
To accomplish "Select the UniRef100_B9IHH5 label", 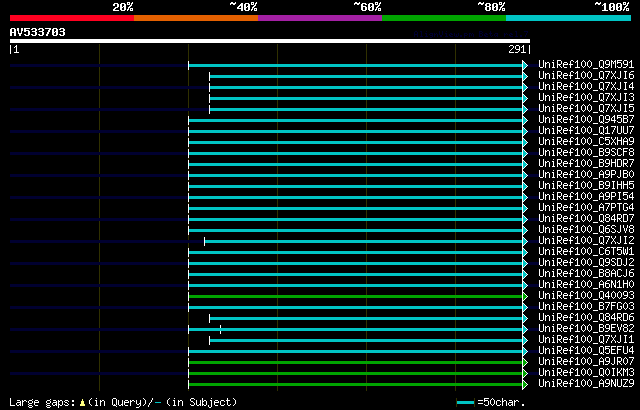I will pyautogui.click(x=586, y=186).
